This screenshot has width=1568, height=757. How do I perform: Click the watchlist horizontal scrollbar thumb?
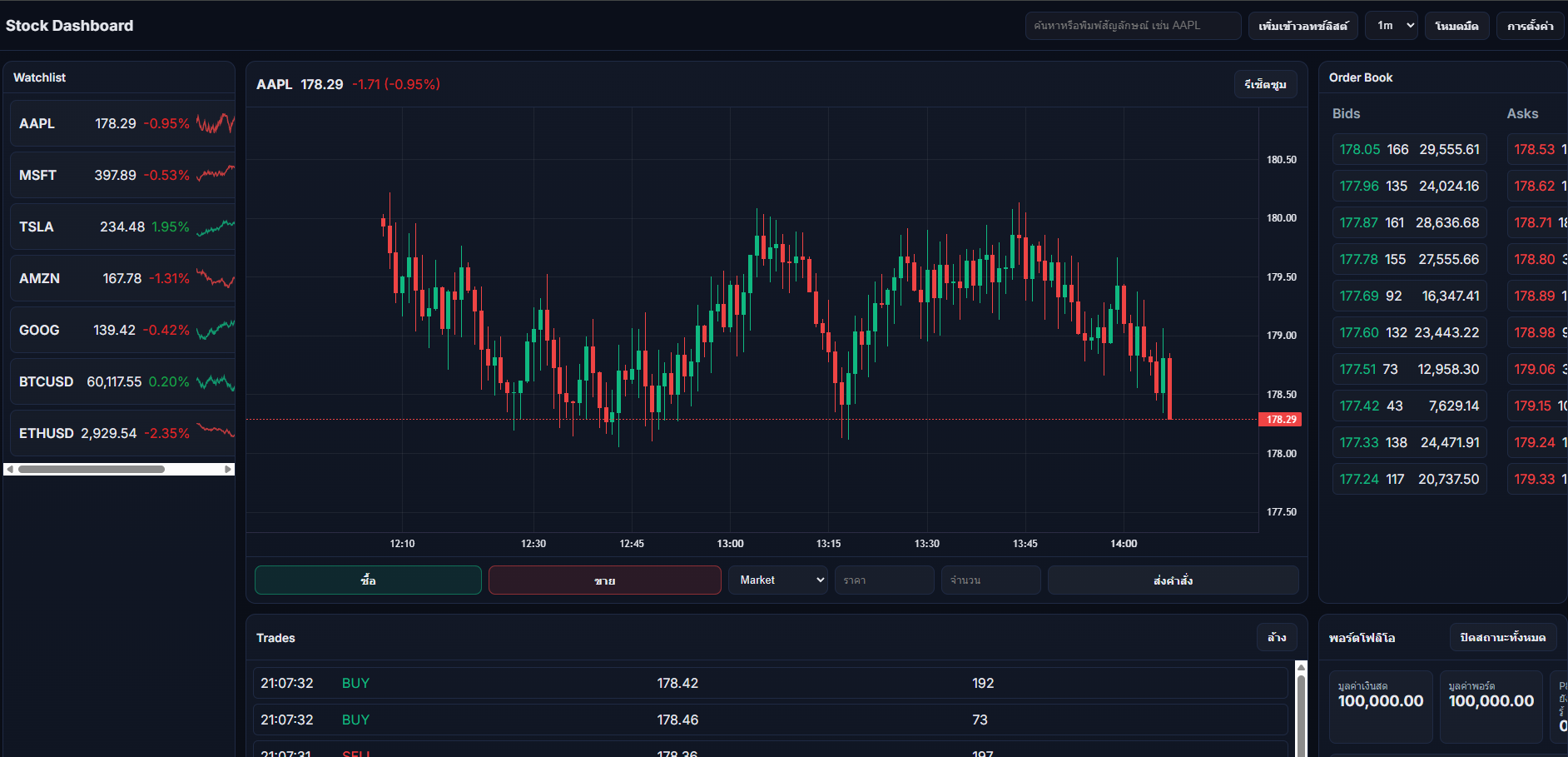point(92,470)
